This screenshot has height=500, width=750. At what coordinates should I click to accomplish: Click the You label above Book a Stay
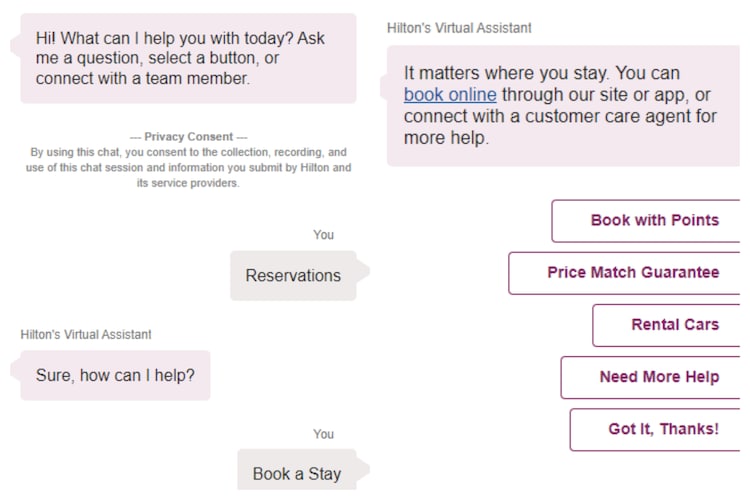coord(323,434)
